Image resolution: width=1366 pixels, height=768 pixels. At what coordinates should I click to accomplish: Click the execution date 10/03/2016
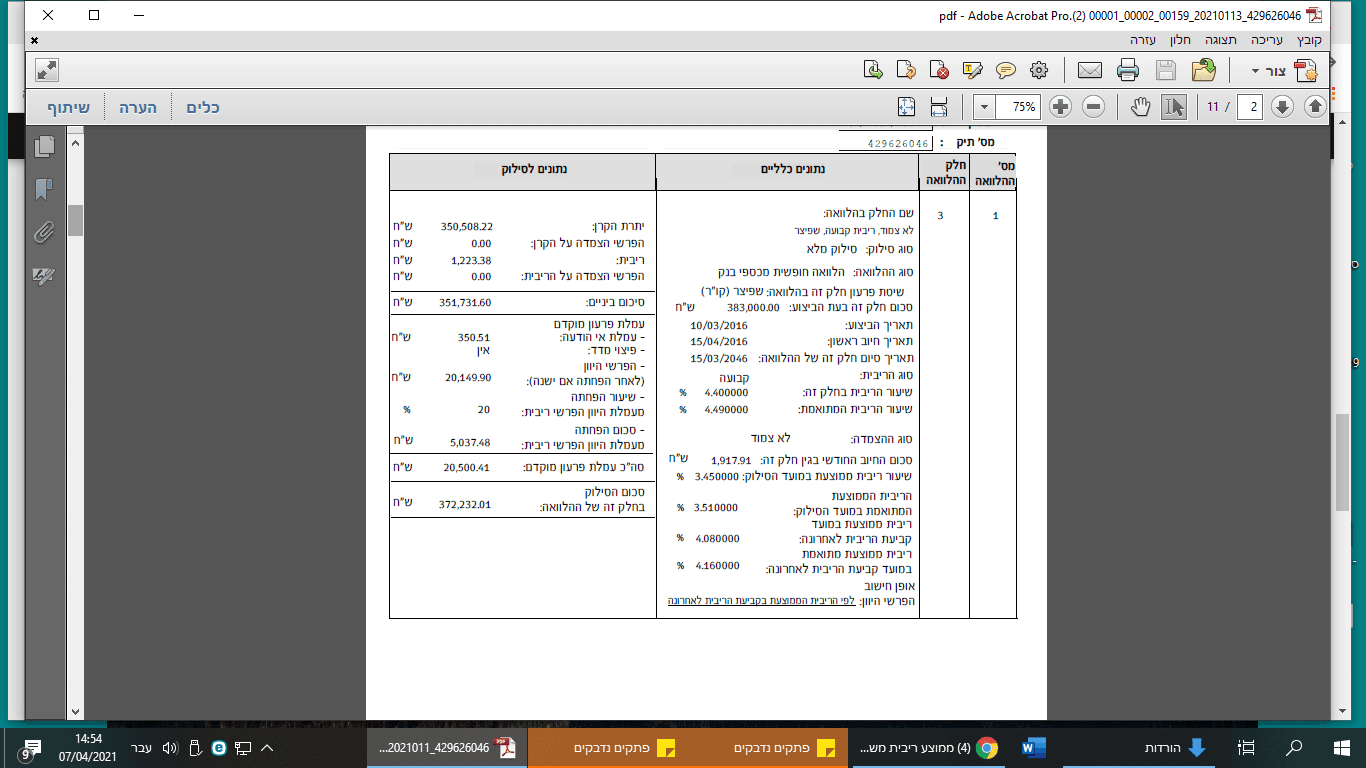[x=719, y=326]
